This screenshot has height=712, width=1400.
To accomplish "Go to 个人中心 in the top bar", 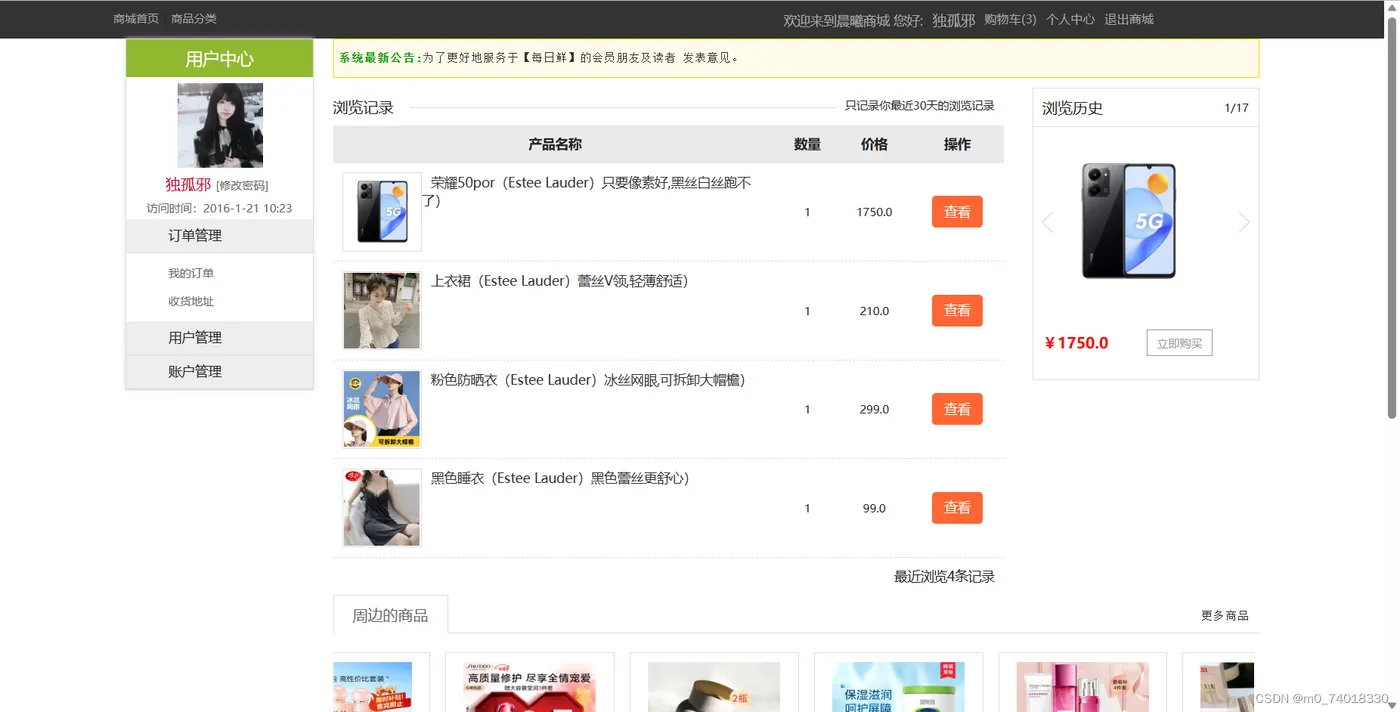I will click(1070, 19).
